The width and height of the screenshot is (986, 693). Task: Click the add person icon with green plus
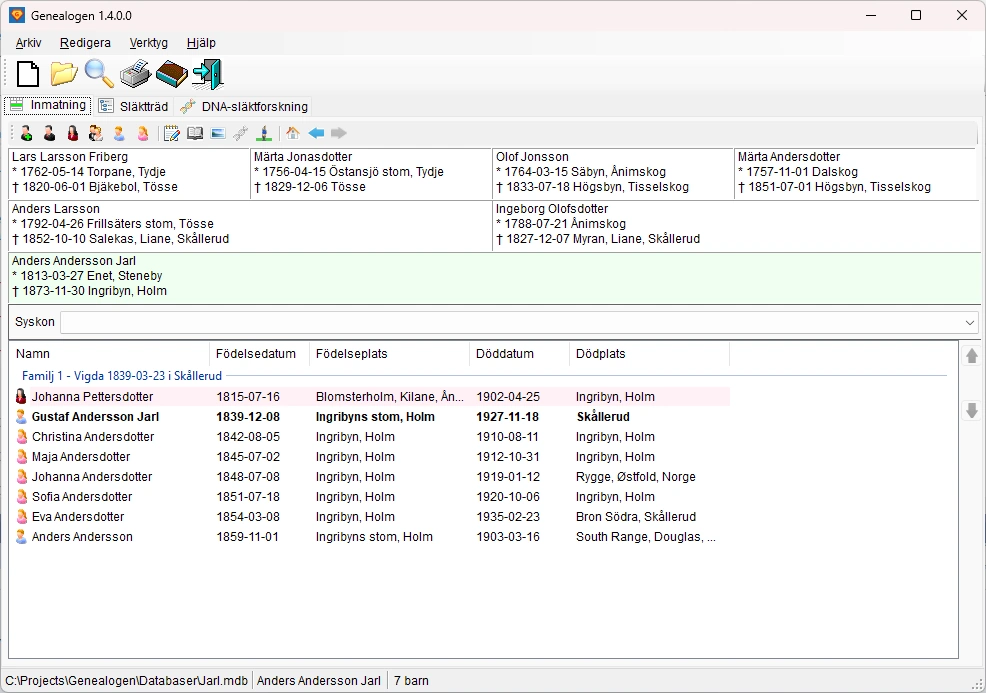(x=26, y=133)
